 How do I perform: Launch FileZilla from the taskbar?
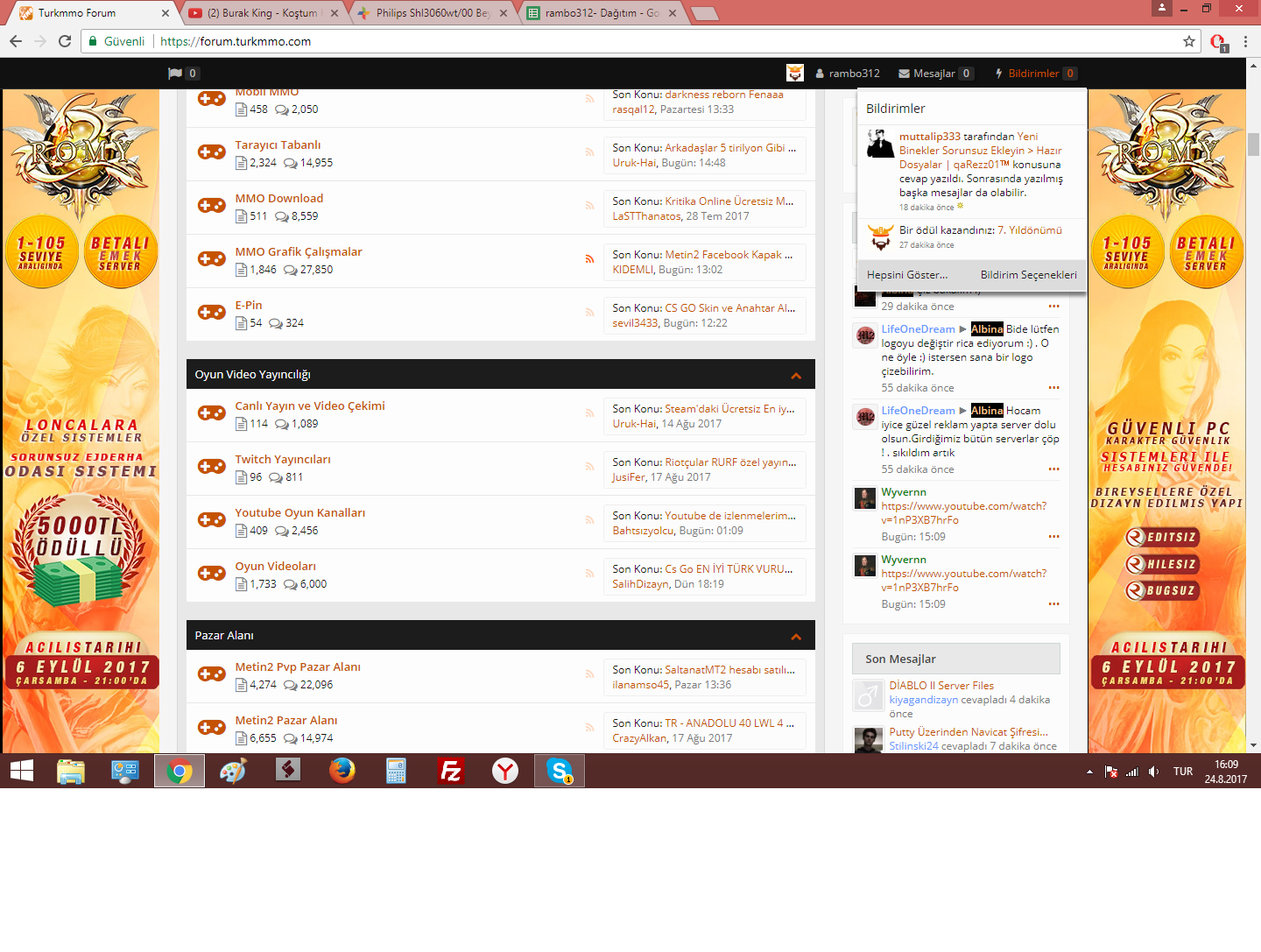[451, 771]
